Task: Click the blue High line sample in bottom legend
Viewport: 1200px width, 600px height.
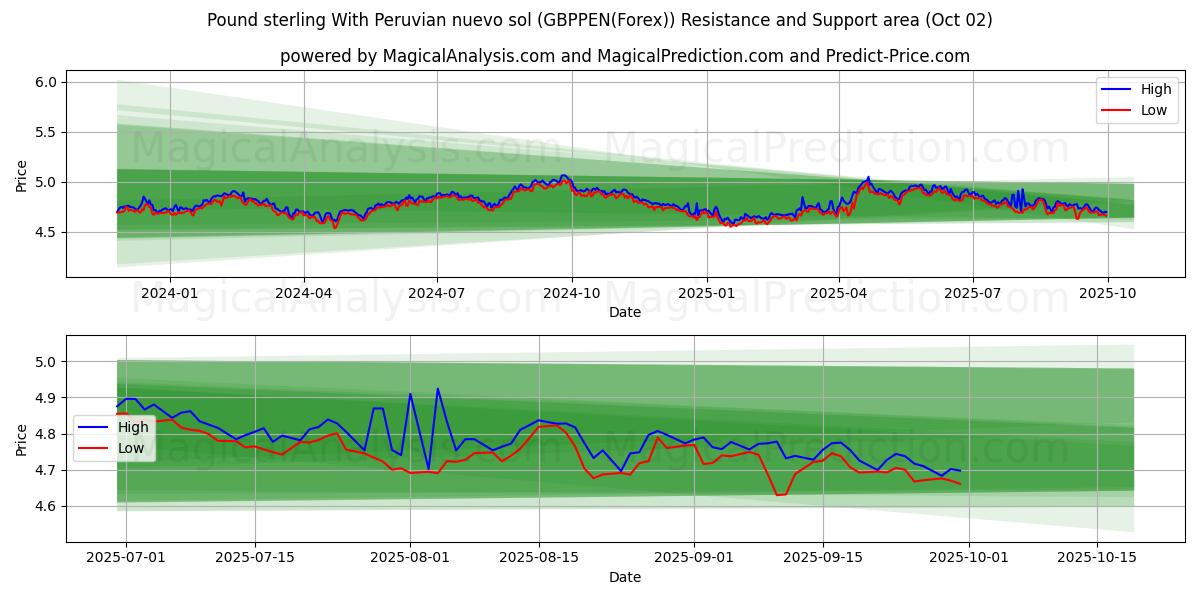Action: click(x=93, y=427)
